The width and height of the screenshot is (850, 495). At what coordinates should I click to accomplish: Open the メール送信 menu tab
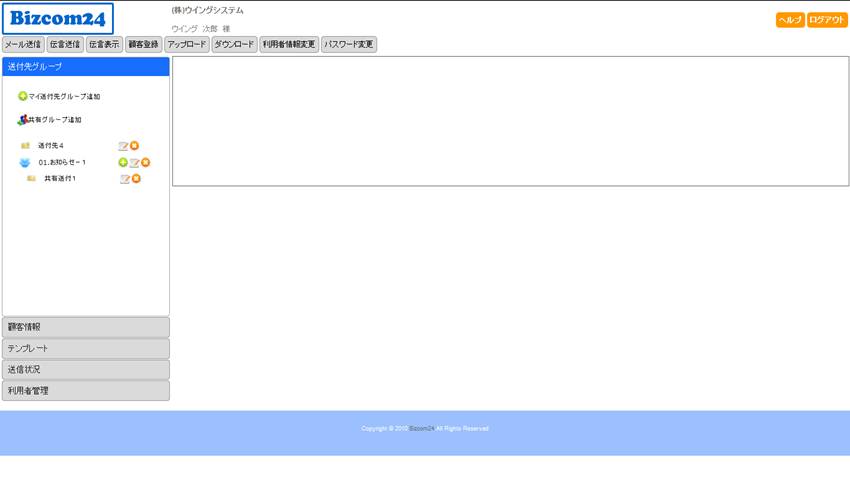point(23,45)
